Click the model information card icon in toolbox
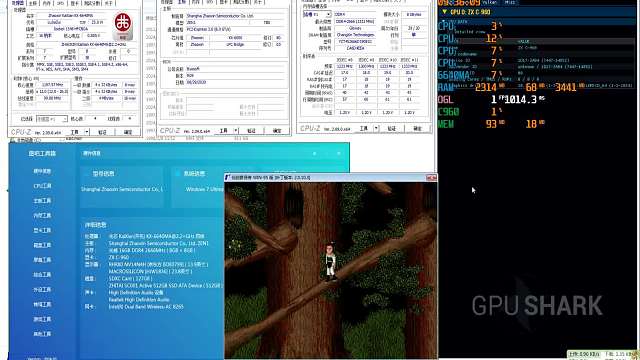Image resolution: width=640 pixels, height=360 pixels. 86,173
